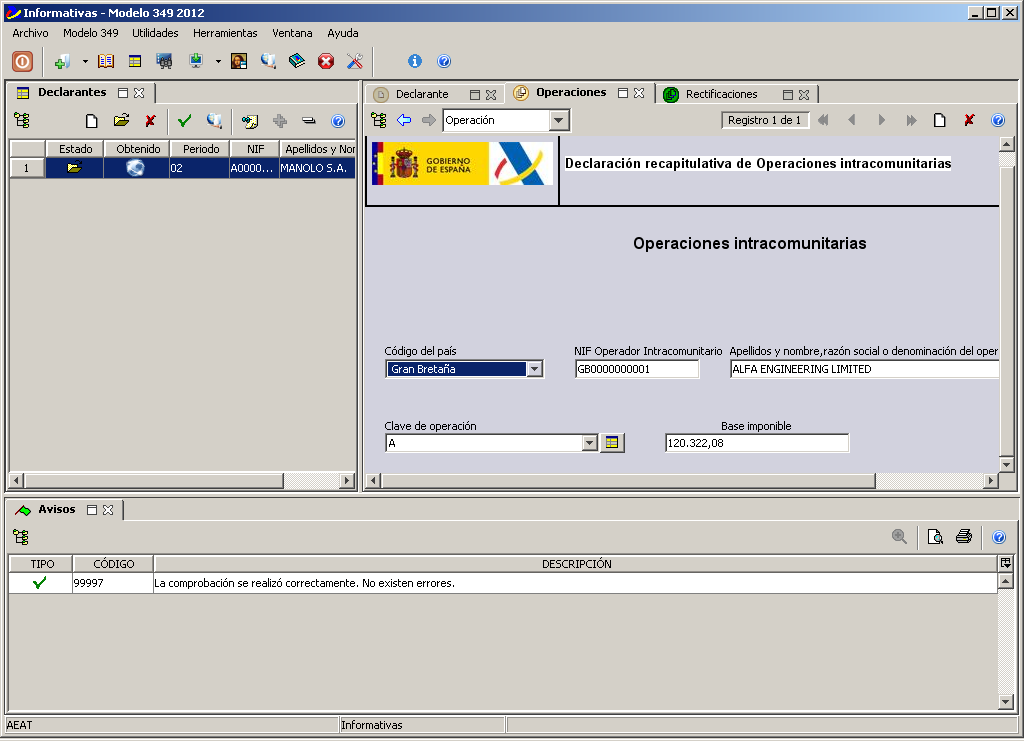This screenshot has width=1024, height=741.
Task: Click the delete (red X) icon in Operaciones toolbar
Action: point(967,119)
